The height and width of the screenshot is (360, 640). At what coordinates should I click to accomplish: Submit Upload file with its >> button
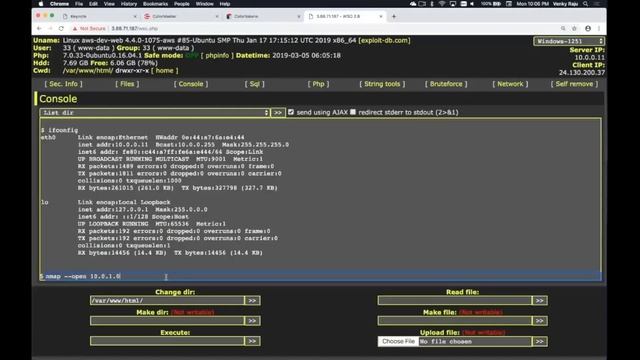tap(540, 341)
